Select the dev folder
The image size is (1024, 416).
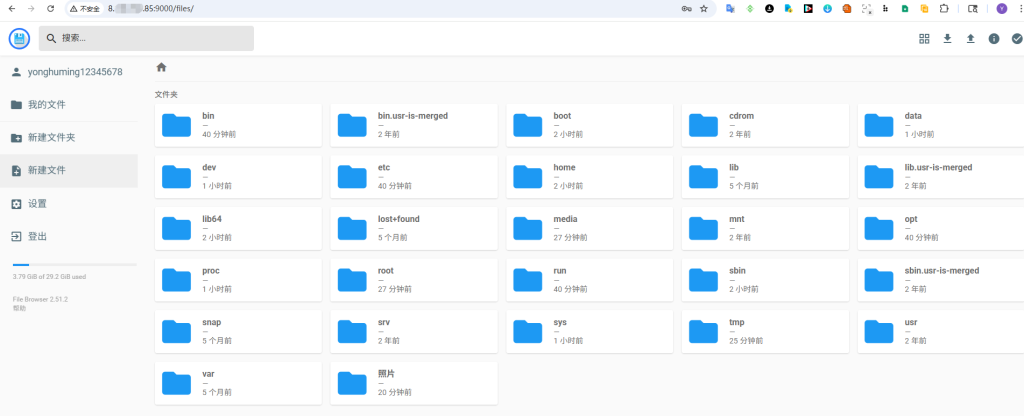[238, 176]
